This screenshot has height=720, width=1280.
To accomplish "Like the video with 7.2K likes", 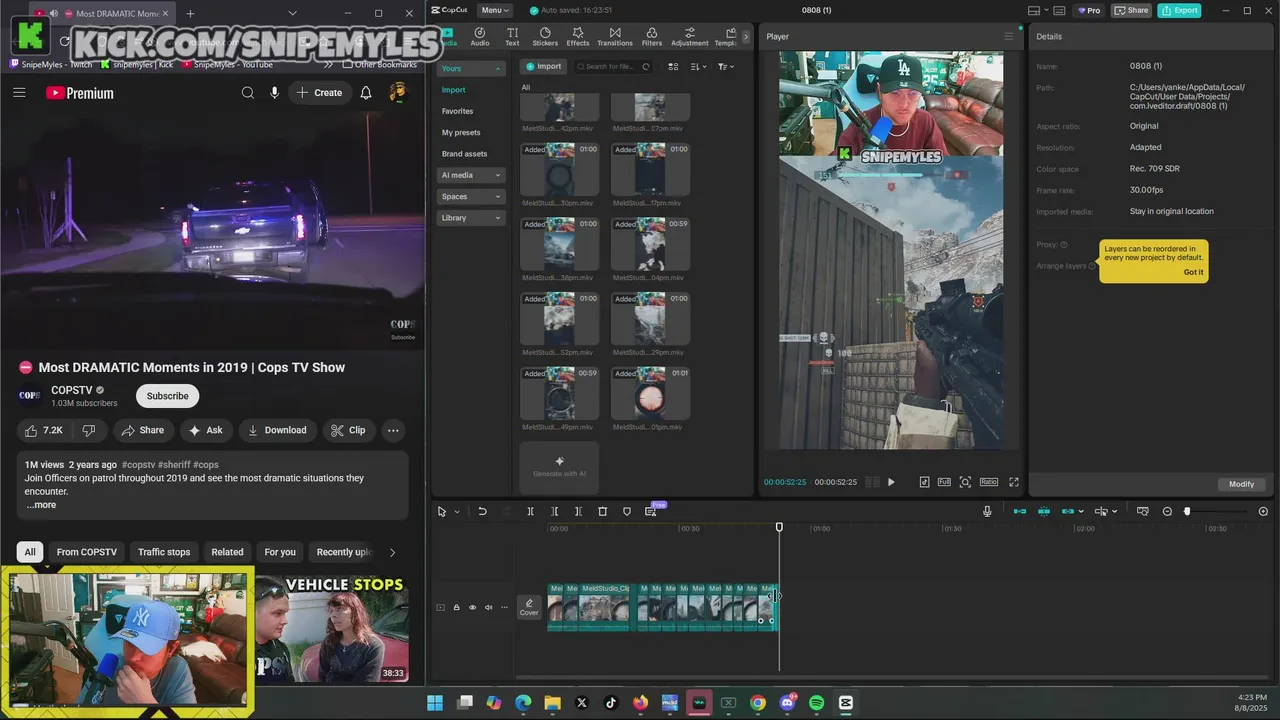I will [44, 430].
